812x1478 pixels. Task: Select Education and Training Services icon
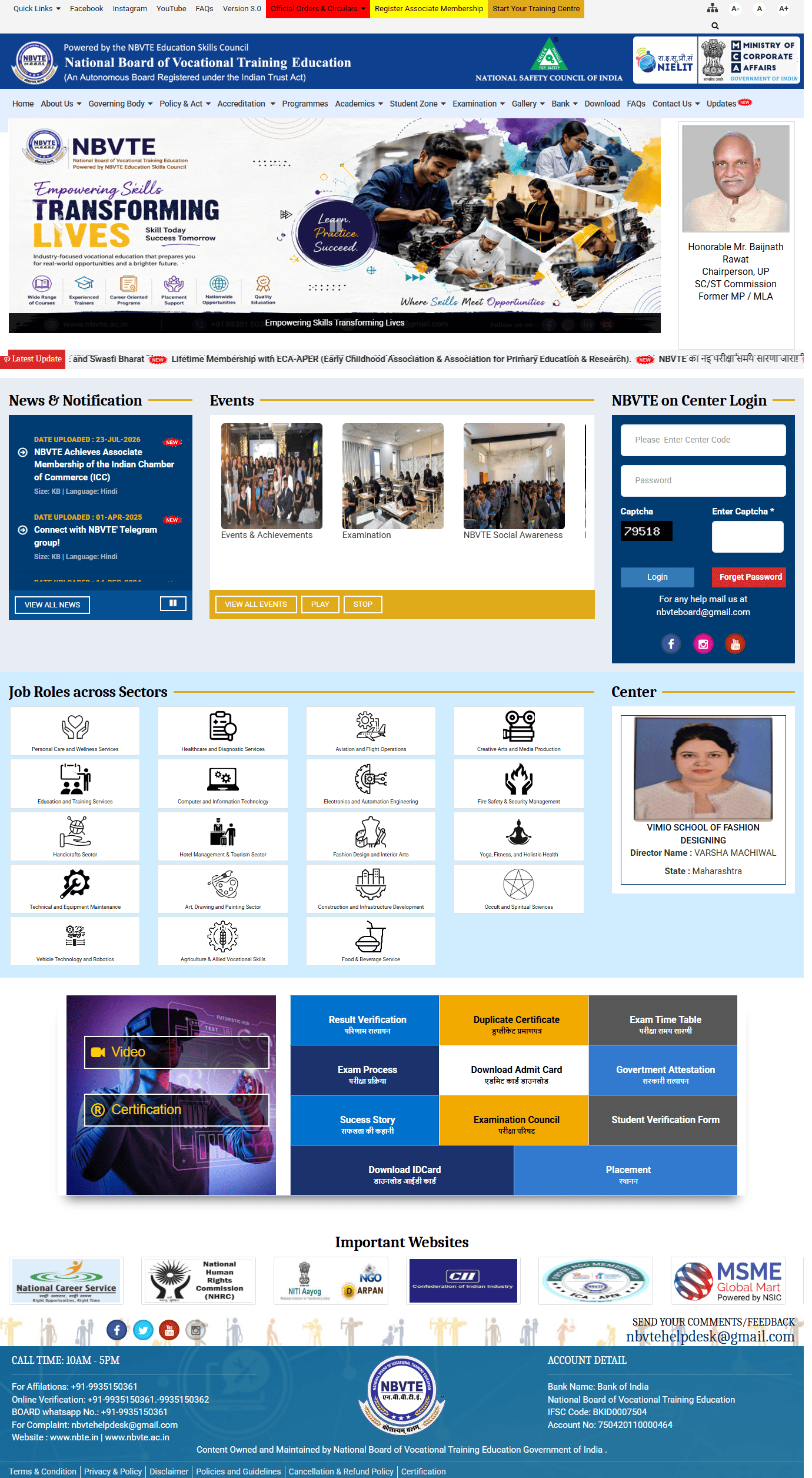click(x=75, y=779)
